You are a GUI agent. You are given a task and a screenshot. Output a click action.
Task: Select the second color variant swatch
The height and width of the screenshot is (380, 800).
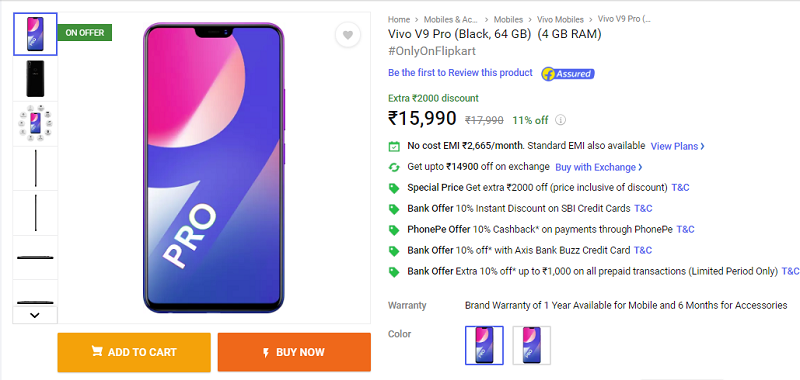click(532, 345)
